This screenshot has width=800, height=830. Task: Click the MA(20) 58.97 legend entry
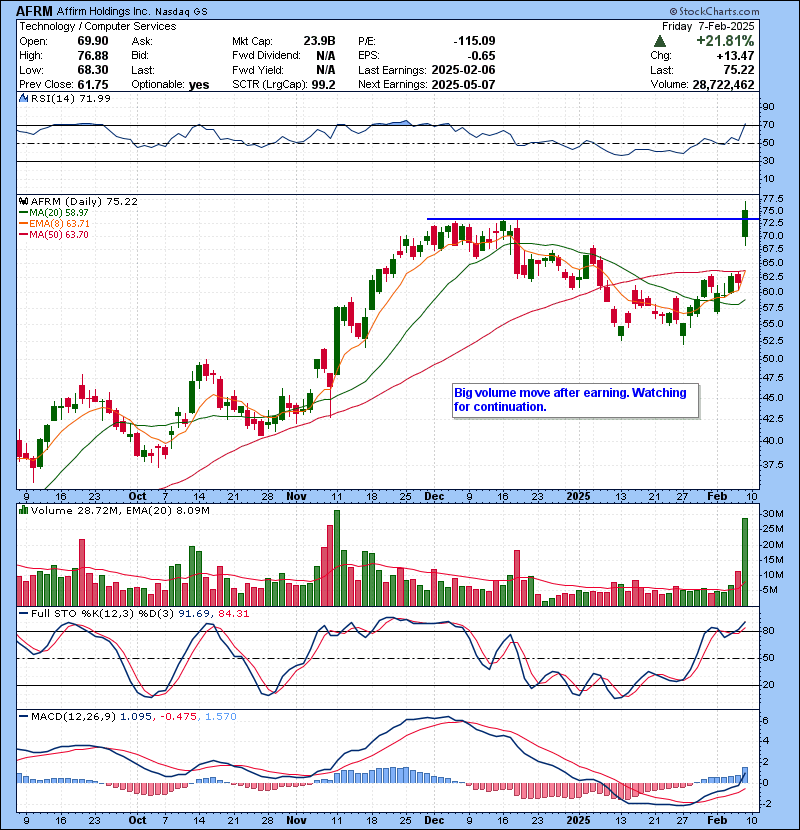pyautogui.click(x=53, y=213)
